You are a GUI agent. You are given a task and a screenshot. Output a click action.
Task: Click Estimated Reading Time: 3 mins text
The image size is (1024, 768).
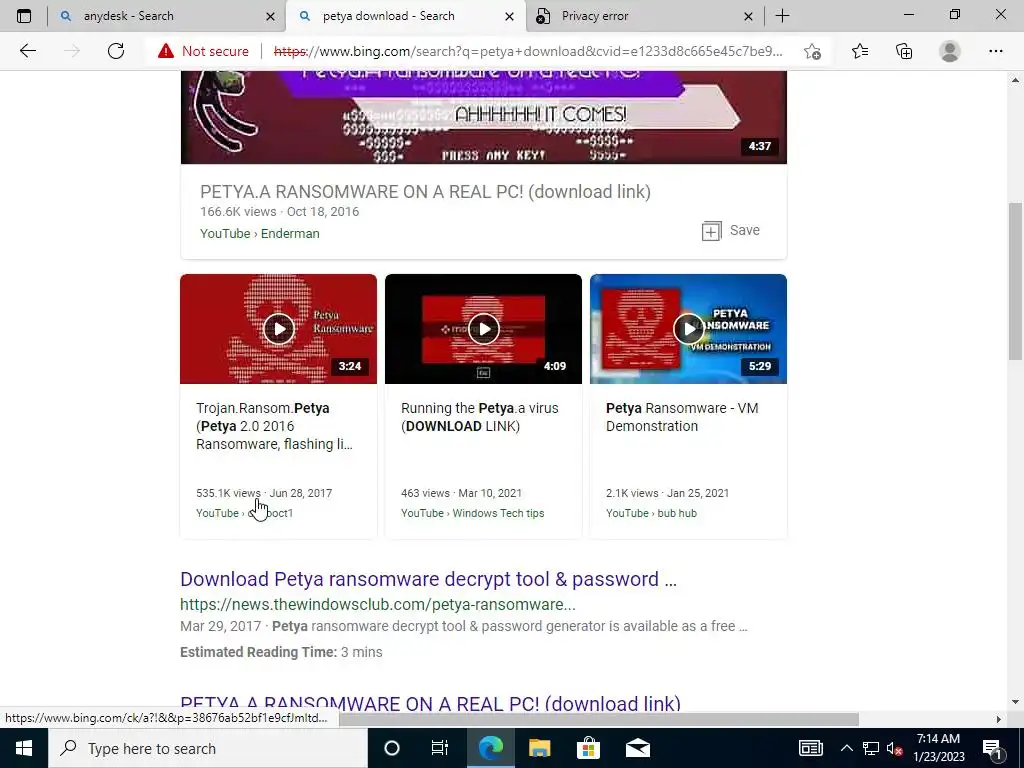[x=281, y=652]
